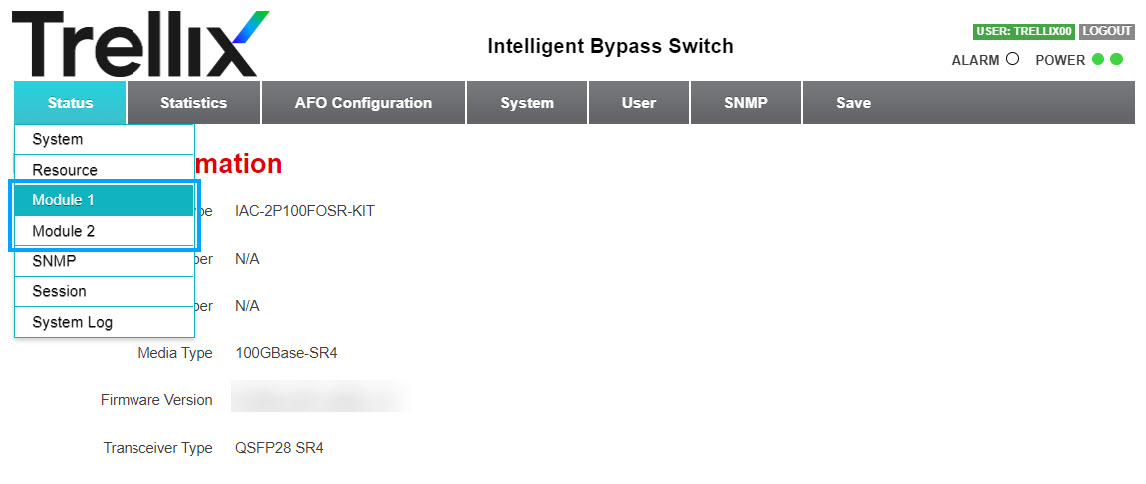Open the Statistics menu
The image size is (1146, 484).
(x=194, y=102)
